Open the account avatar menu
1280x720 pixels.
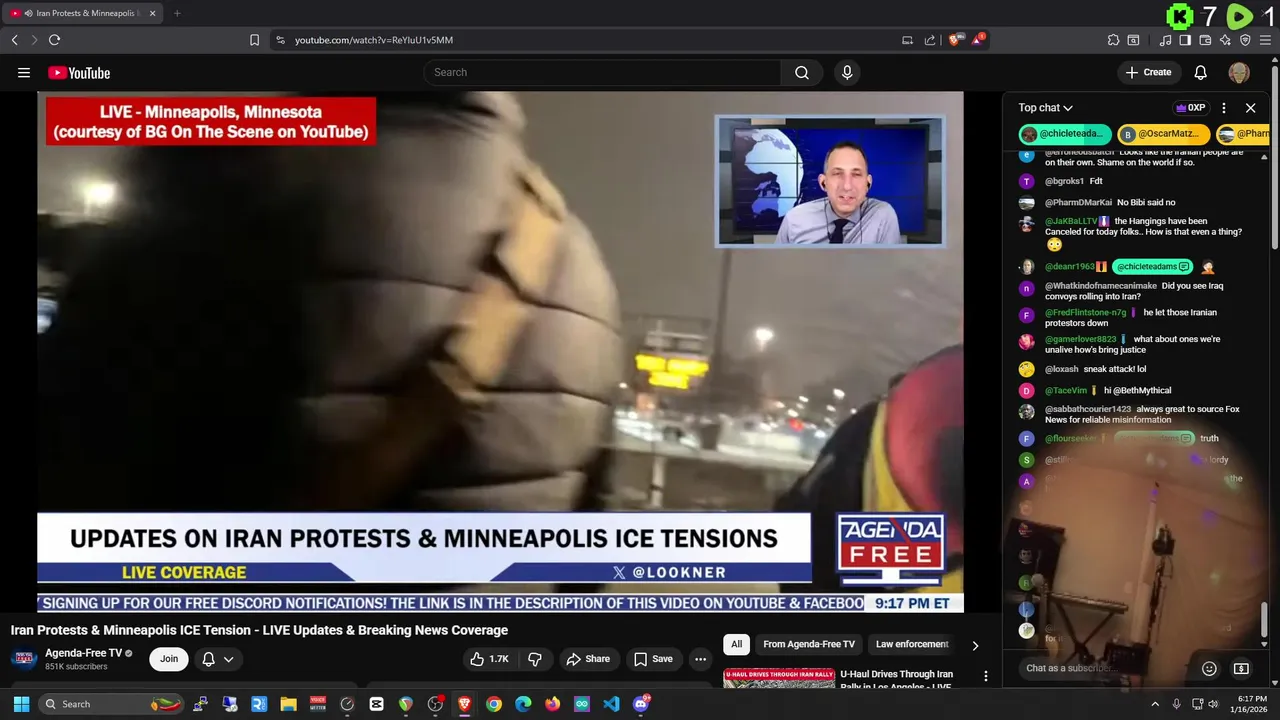[x=1239, y=72]
